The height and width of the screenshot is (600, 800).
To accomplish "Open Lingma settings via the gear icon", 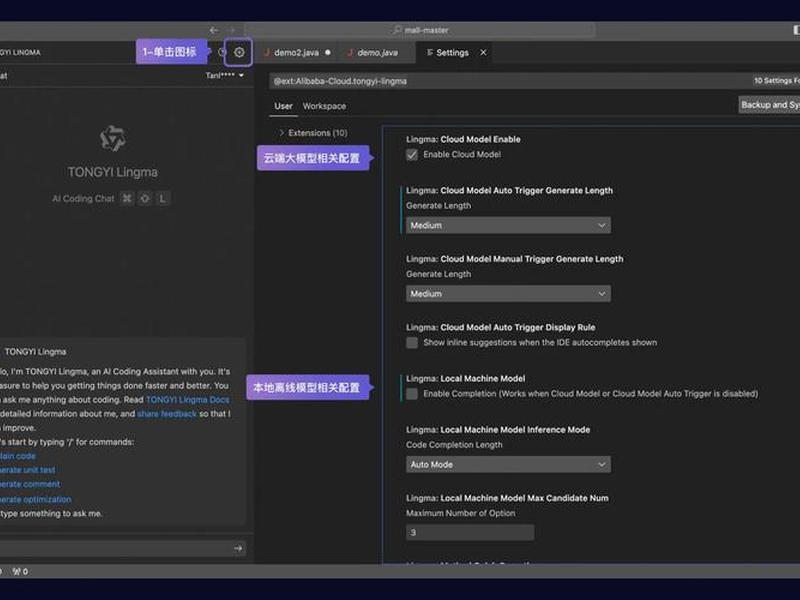I will point(239,52).
